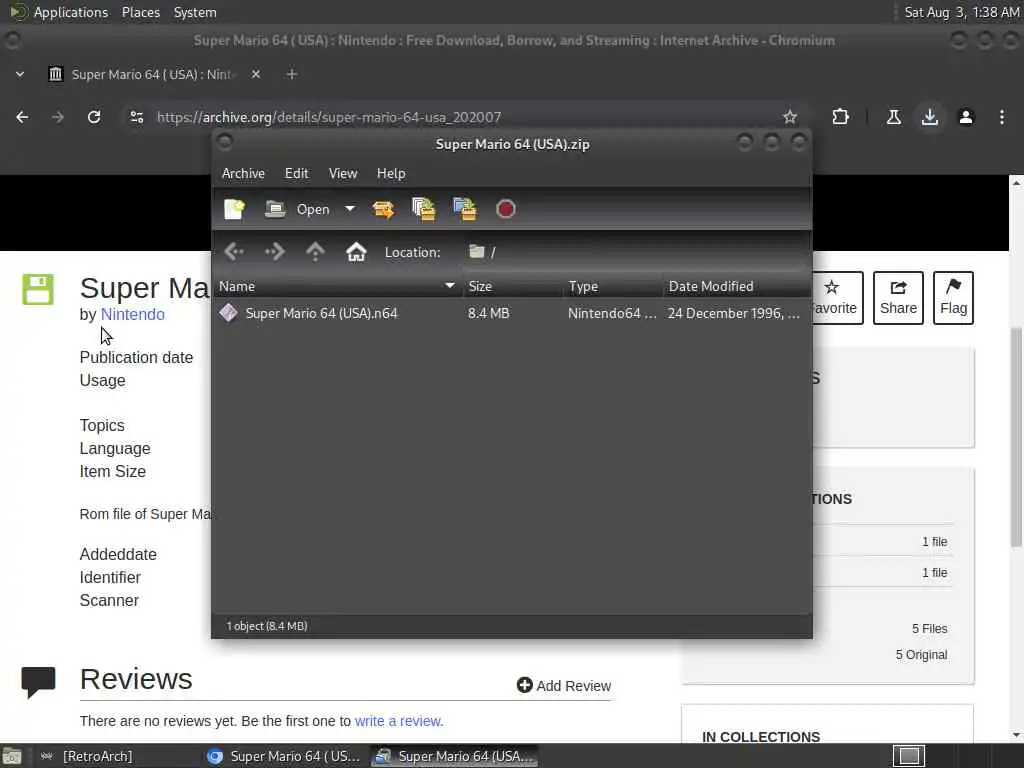Click the Flag button on page

(x=953, y=298)
